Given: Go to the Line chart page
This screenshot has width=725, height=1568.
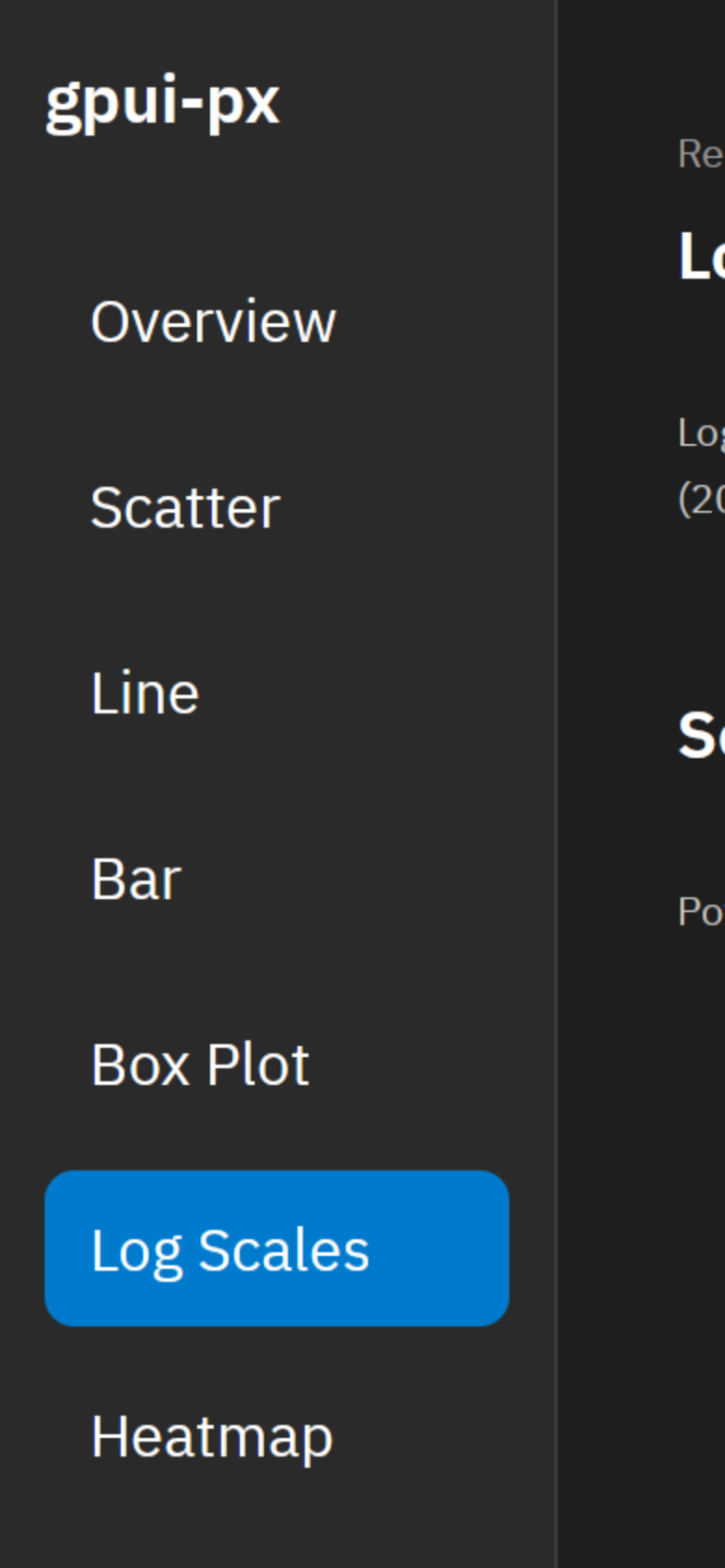Looking at the screenshot, I should click(277, 693).
